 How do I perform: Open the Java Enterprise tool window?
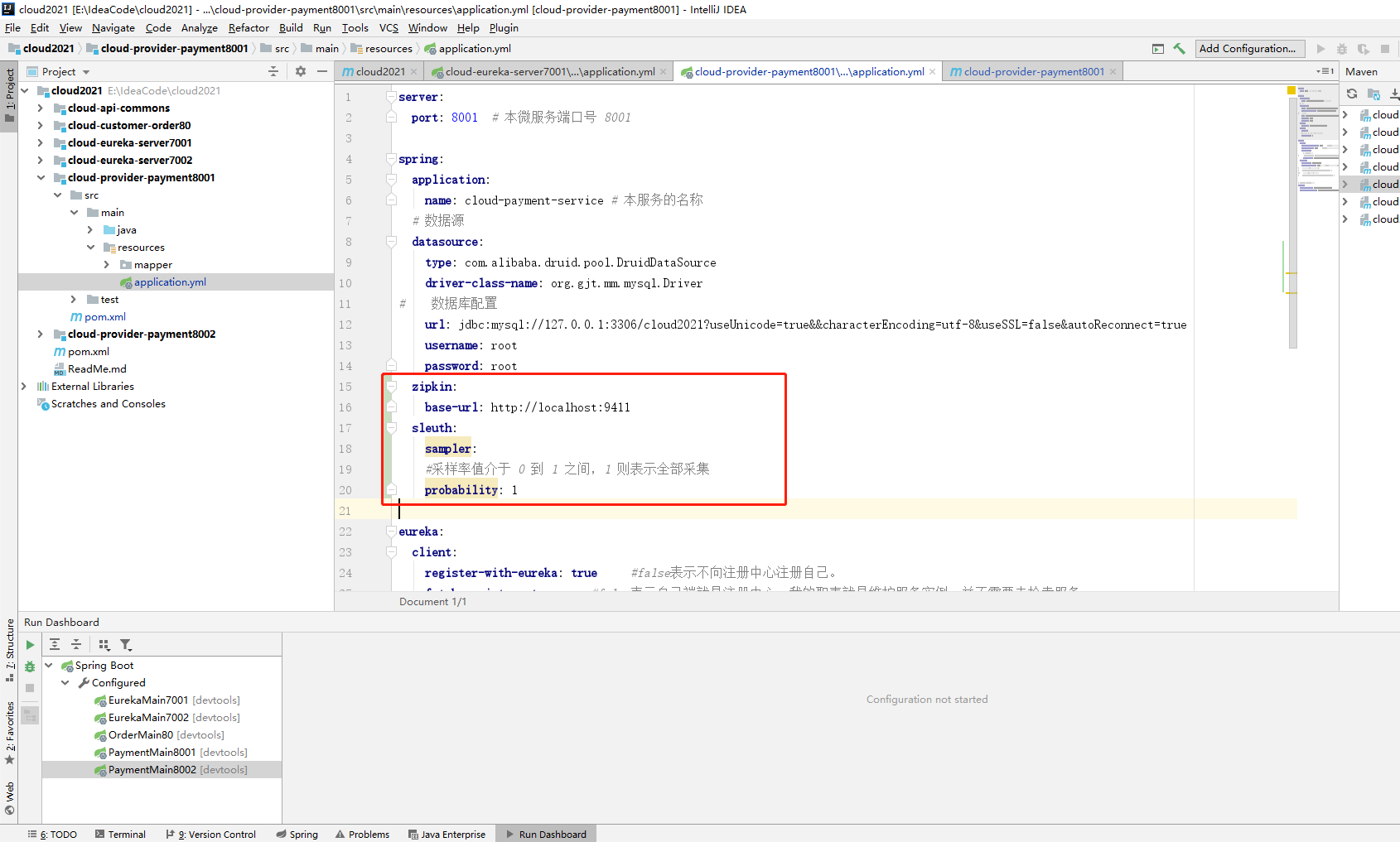(447, 835)
